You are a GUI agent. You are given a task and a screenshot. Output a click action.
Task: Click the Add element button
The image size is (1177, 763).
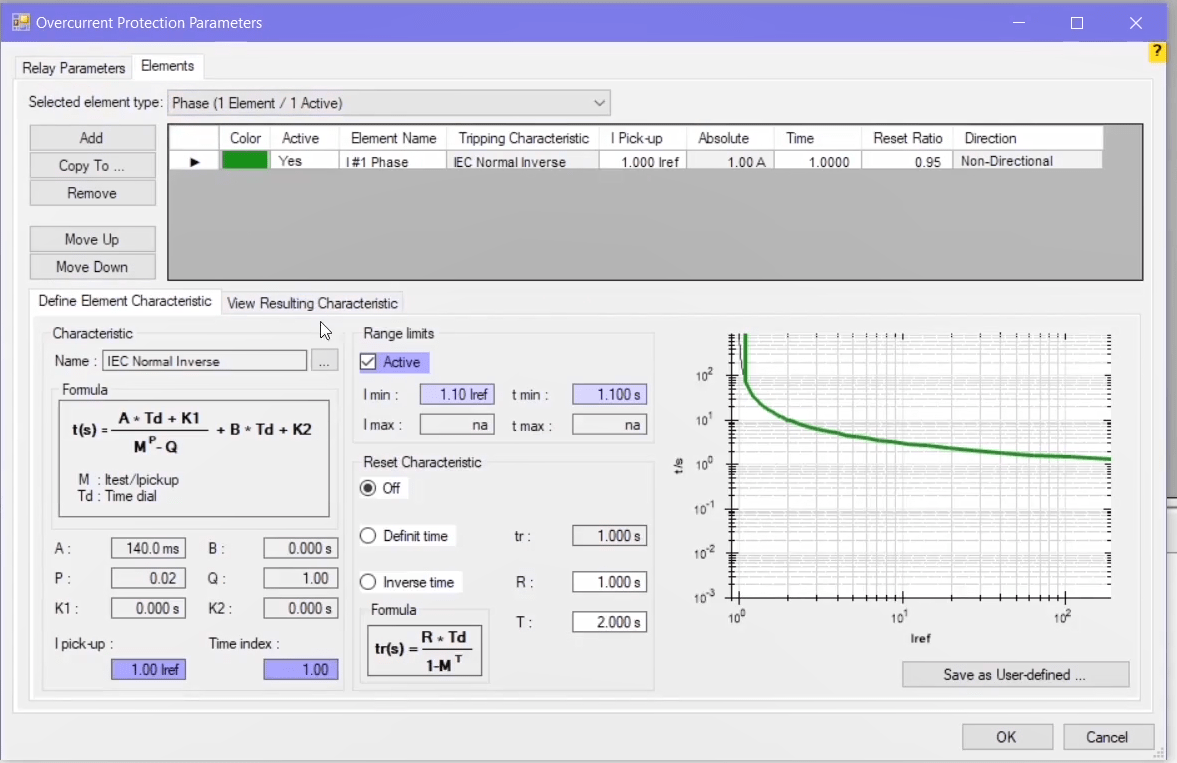tap(92, 138)
